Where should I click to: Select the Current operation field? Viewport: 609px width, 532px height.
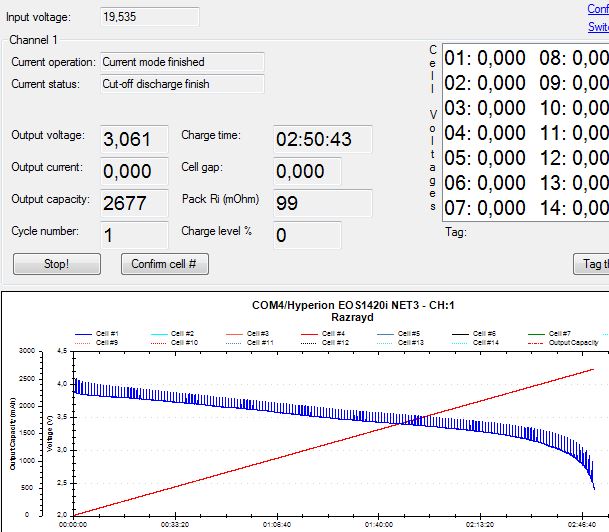click(182, 62)
